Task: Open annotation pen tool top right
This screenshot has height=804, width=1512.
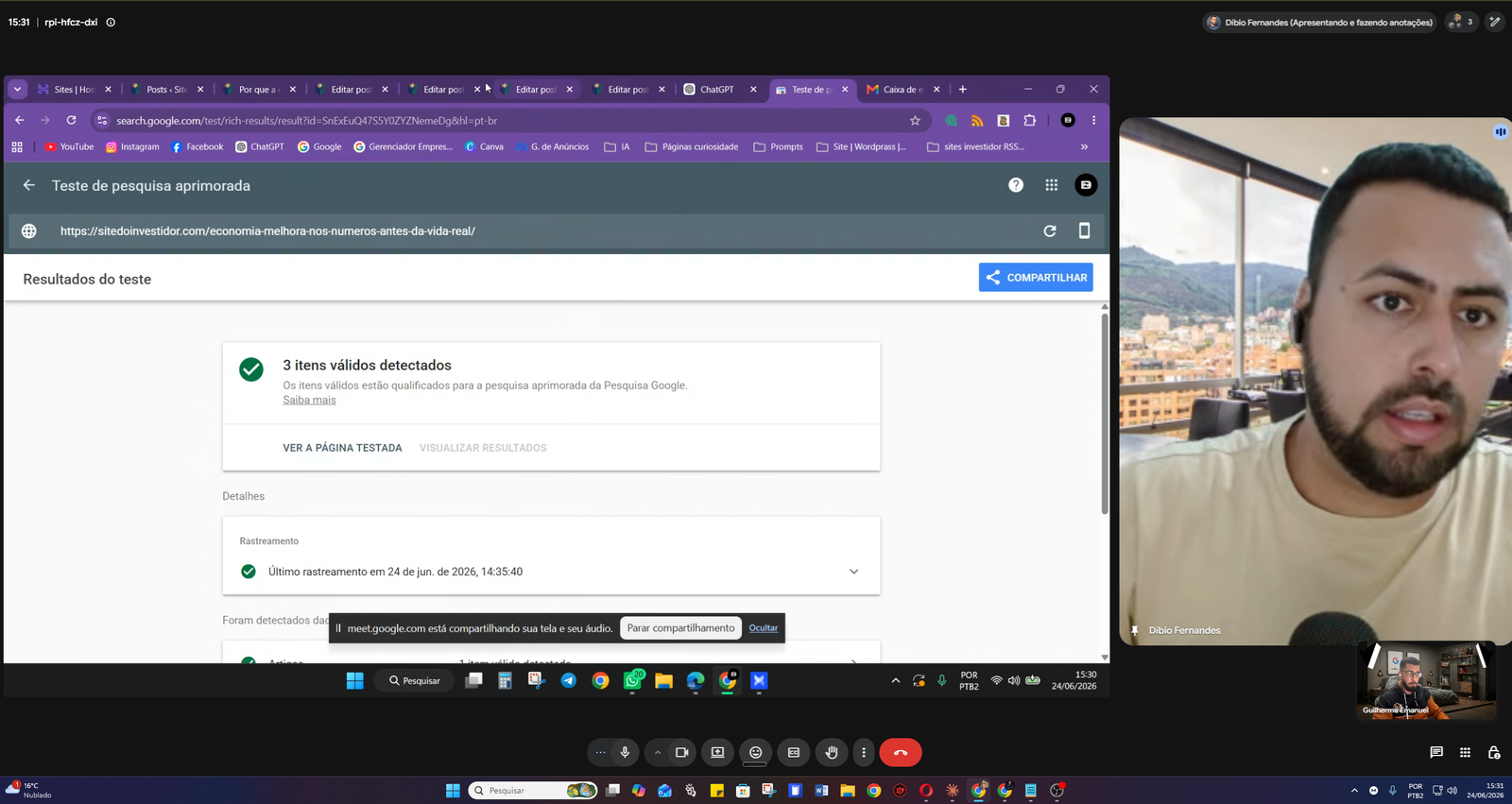Action: [x=1494, y=22]
